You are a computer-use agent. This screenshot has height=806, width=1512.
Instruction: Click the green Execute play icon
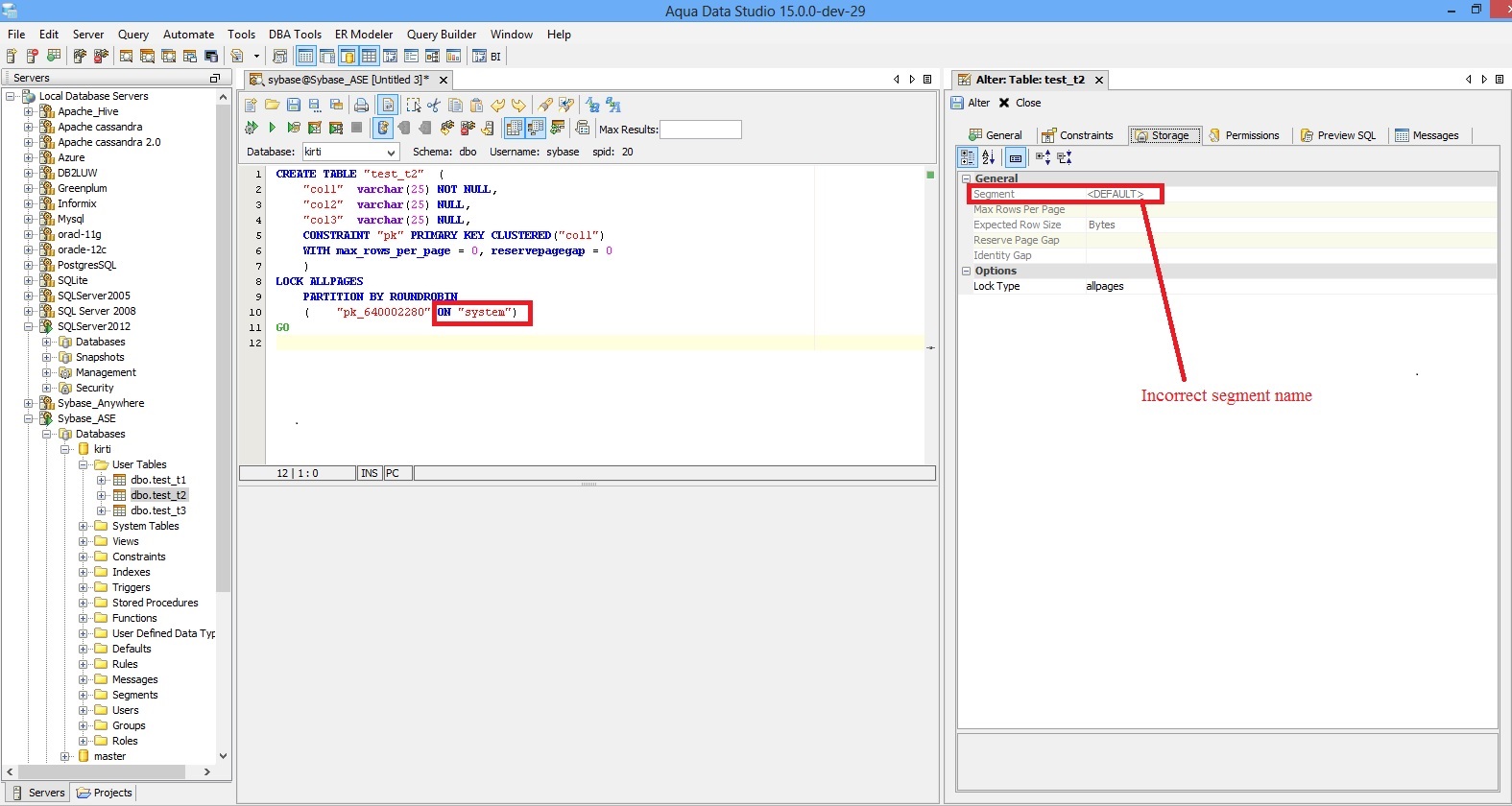point(272,128)
